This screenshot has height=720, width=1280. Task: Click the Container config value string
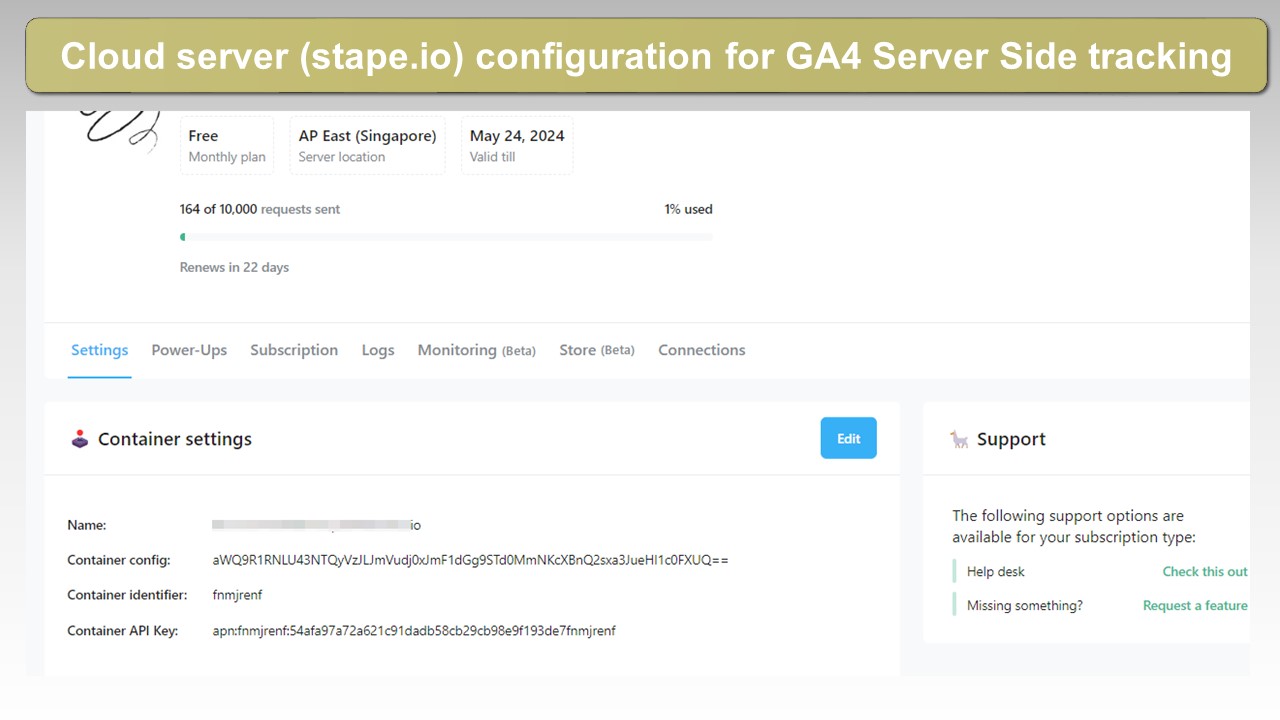coord(470,560)
